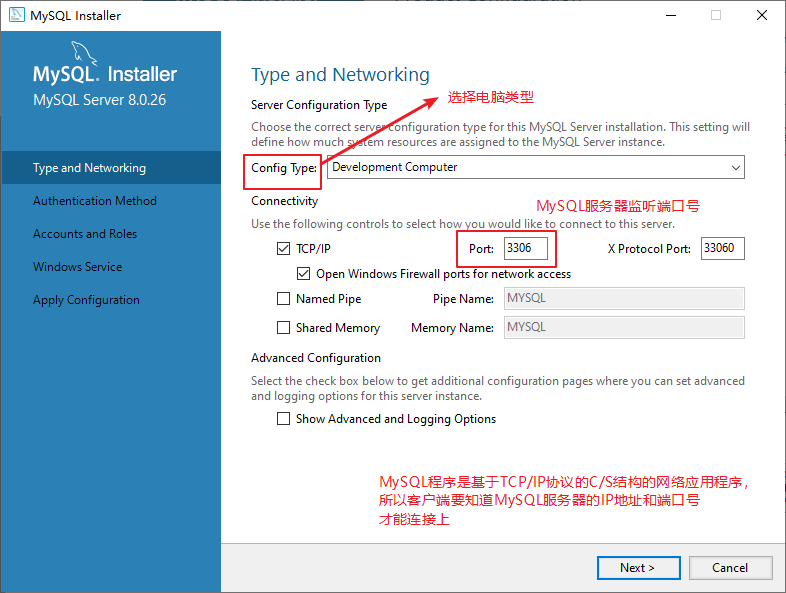Screen dimensions: 786x593
Task: Click the Connectivity section label
Action: (285, 201)
